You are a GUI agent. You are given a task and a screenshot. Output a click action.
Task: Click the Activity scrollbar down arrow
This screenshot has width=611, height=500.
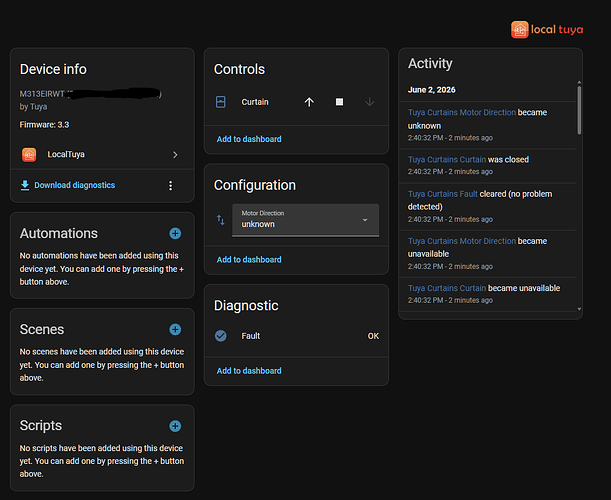[579, 309]
